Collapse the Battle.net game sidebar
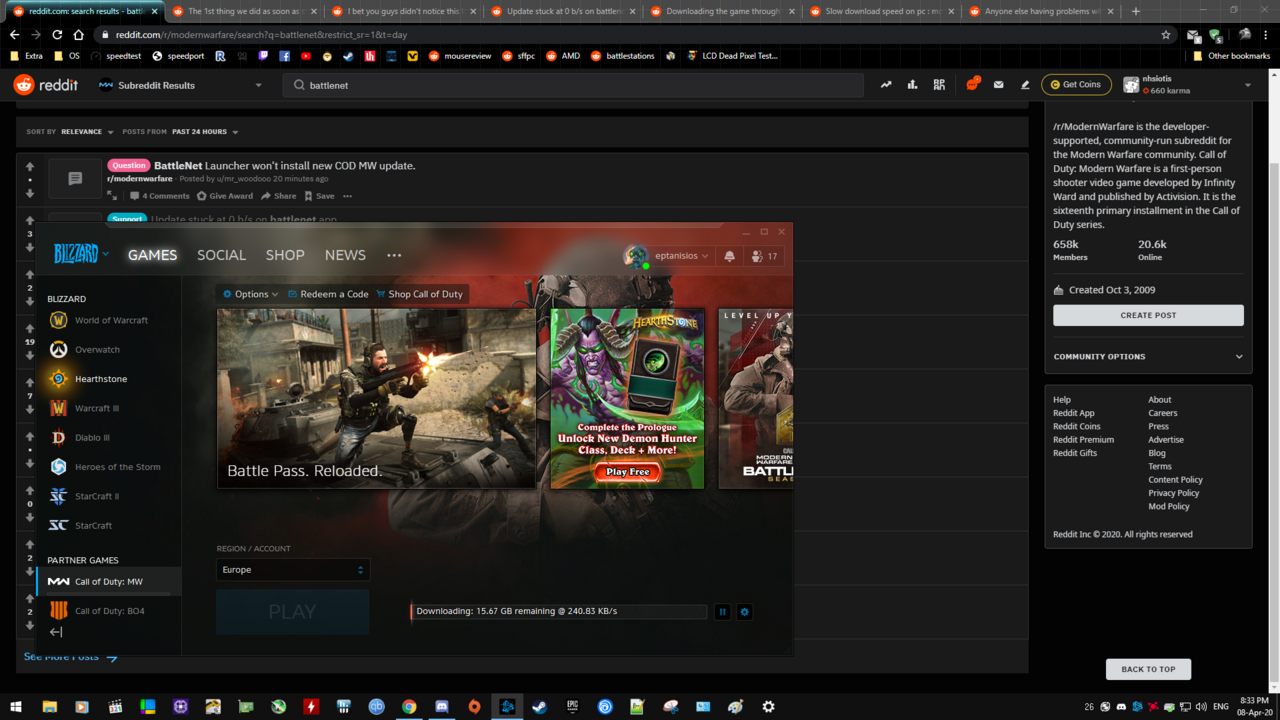The width and height of the screenshot is (1280, 720). point(56,632)
